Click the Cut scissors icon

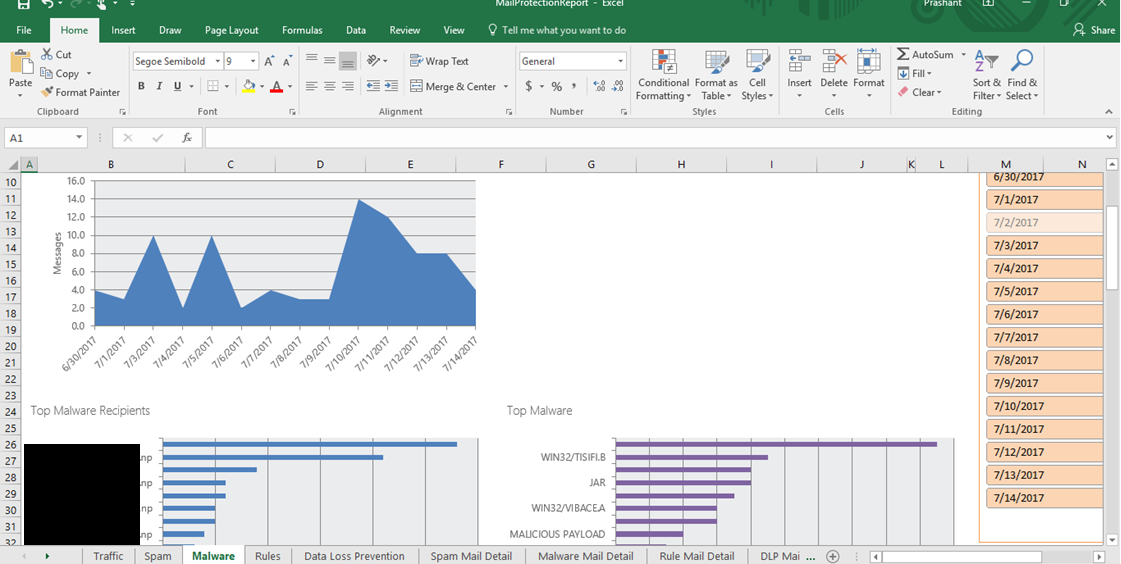(47, 54)
